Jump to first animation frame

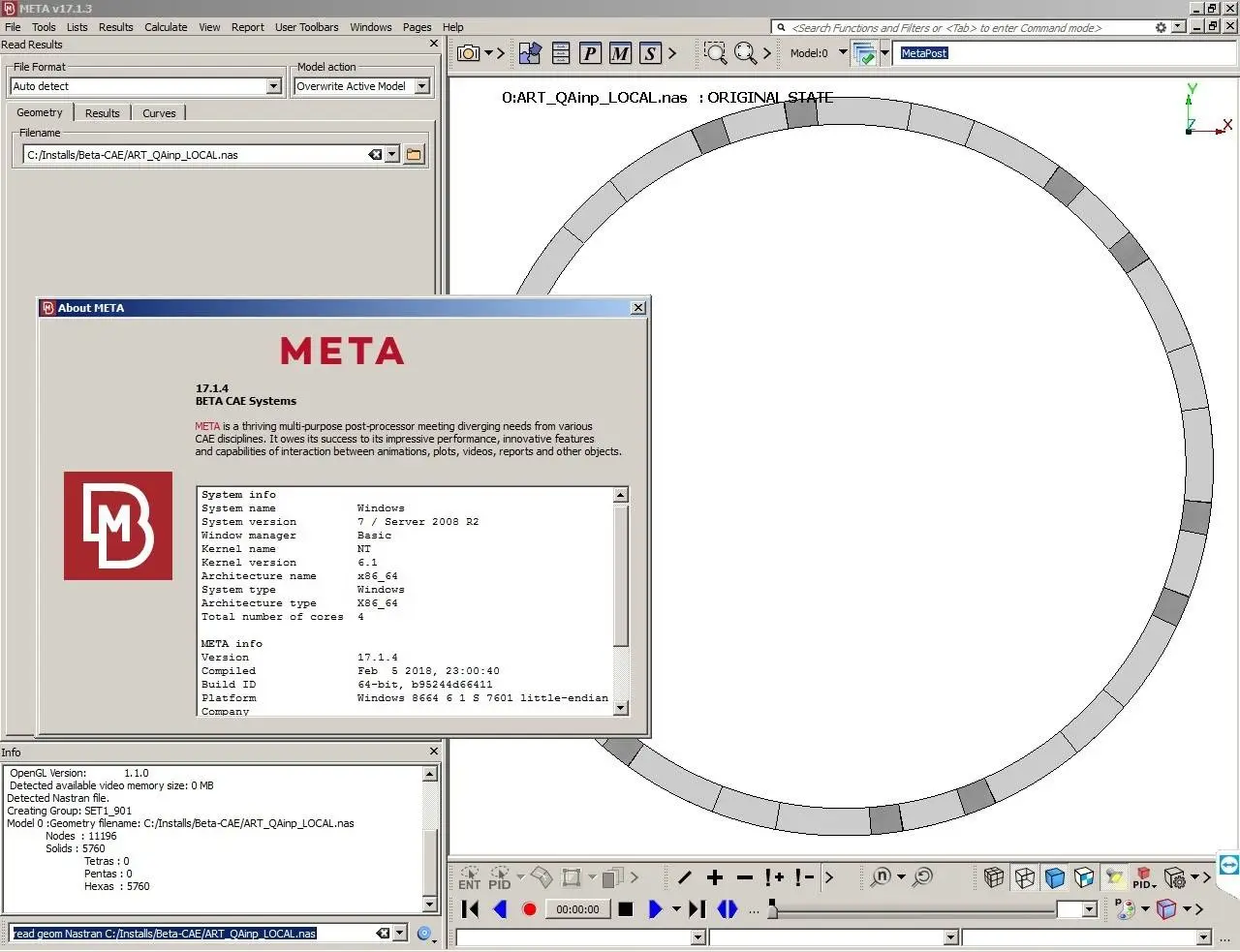click(x=470, y=908)
